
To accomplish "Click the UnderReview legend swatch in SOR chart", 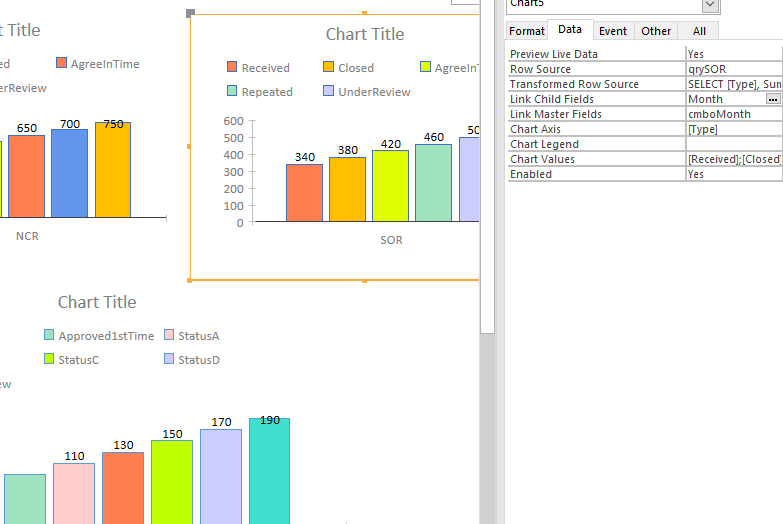I will tap(328, 90).
